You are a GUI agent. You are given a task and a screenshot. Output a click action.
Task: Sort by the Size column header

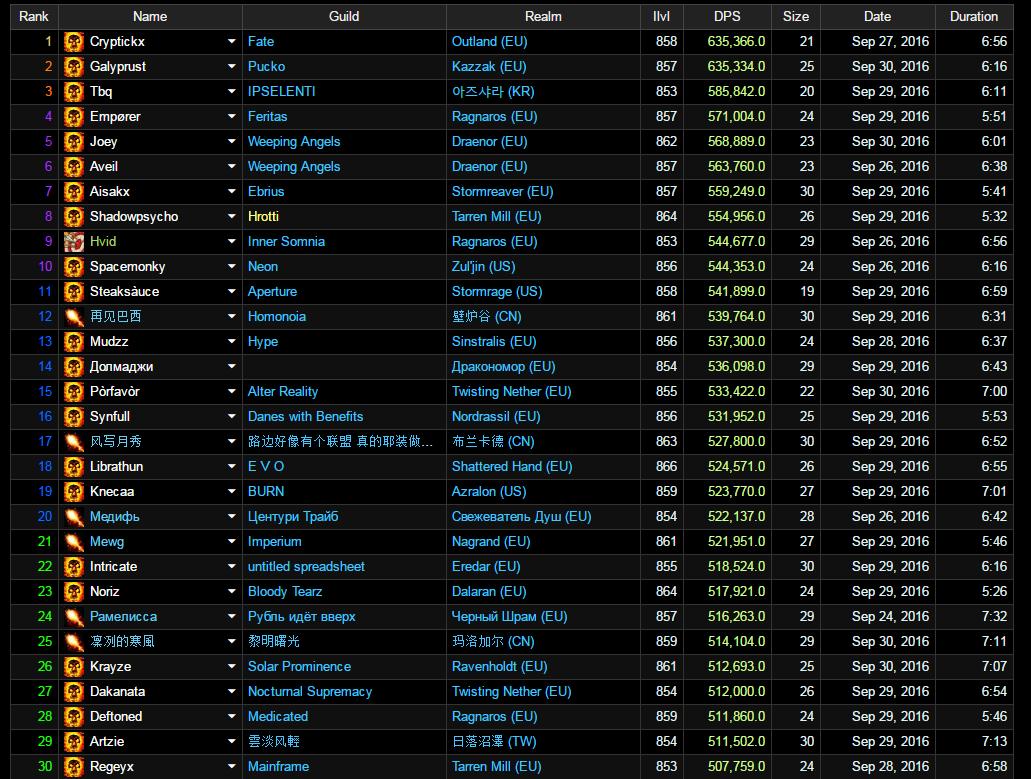pyautogui.click(x=796, y=16)
